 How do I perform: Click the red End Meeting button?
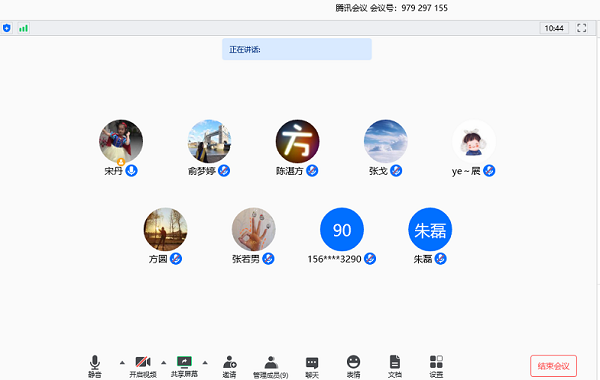(553, 366)
